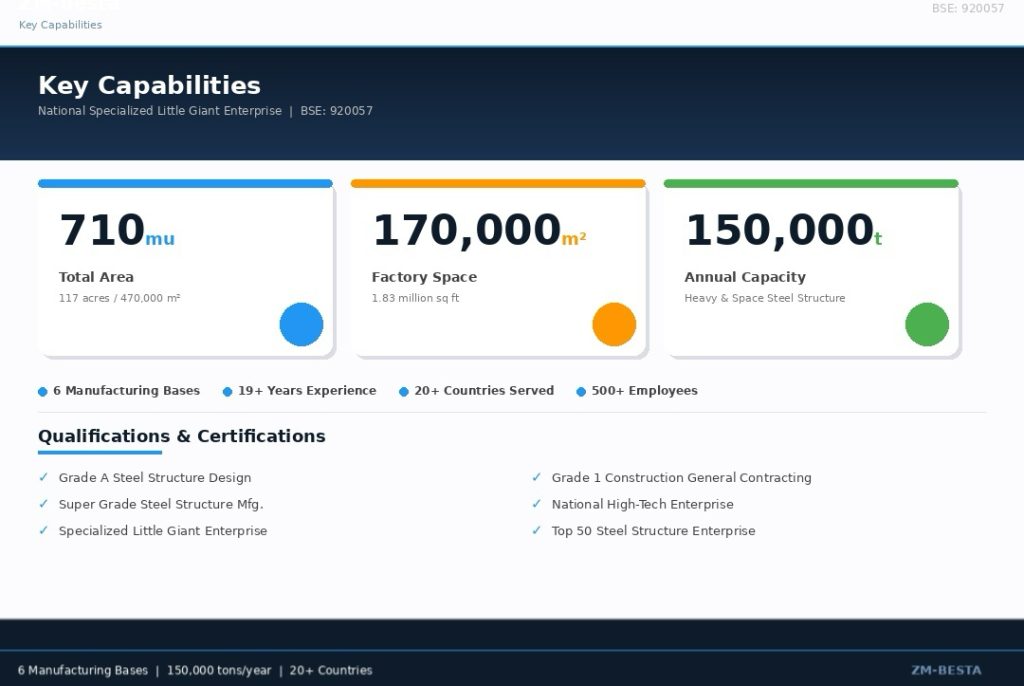Click the 1.83 million sq ft text
This screenshot has height=686, width=1024.
click(x=415, y=298)
